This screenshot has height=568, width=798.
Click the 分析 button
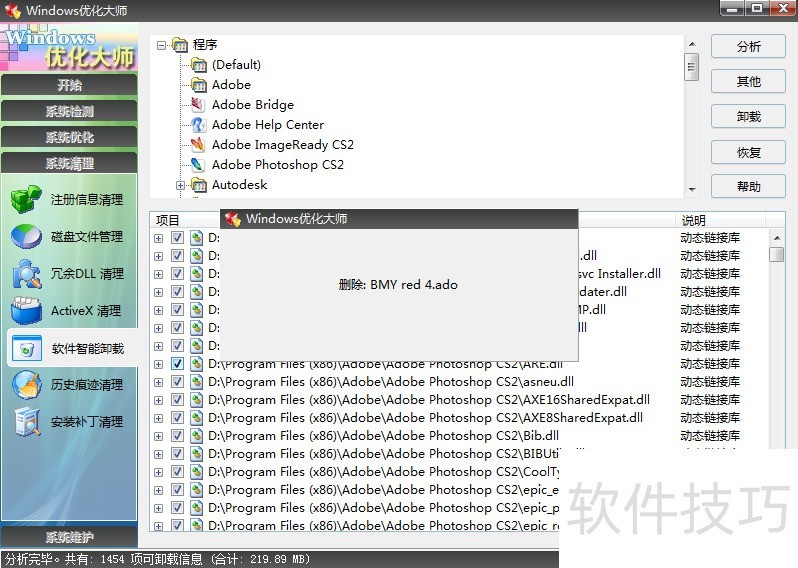(748, 47)
